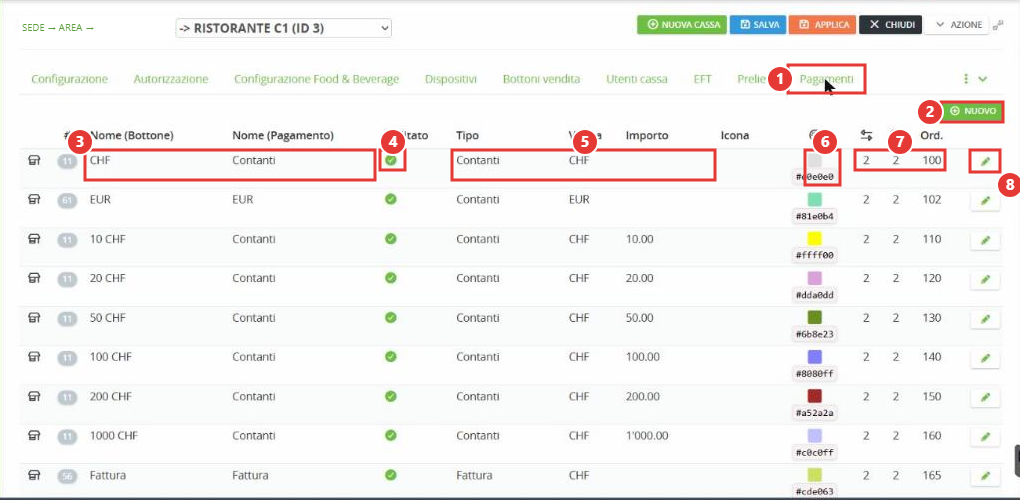
Task: Toggle the enabled check of the EUR row
Action: click(x=390, y=200)
